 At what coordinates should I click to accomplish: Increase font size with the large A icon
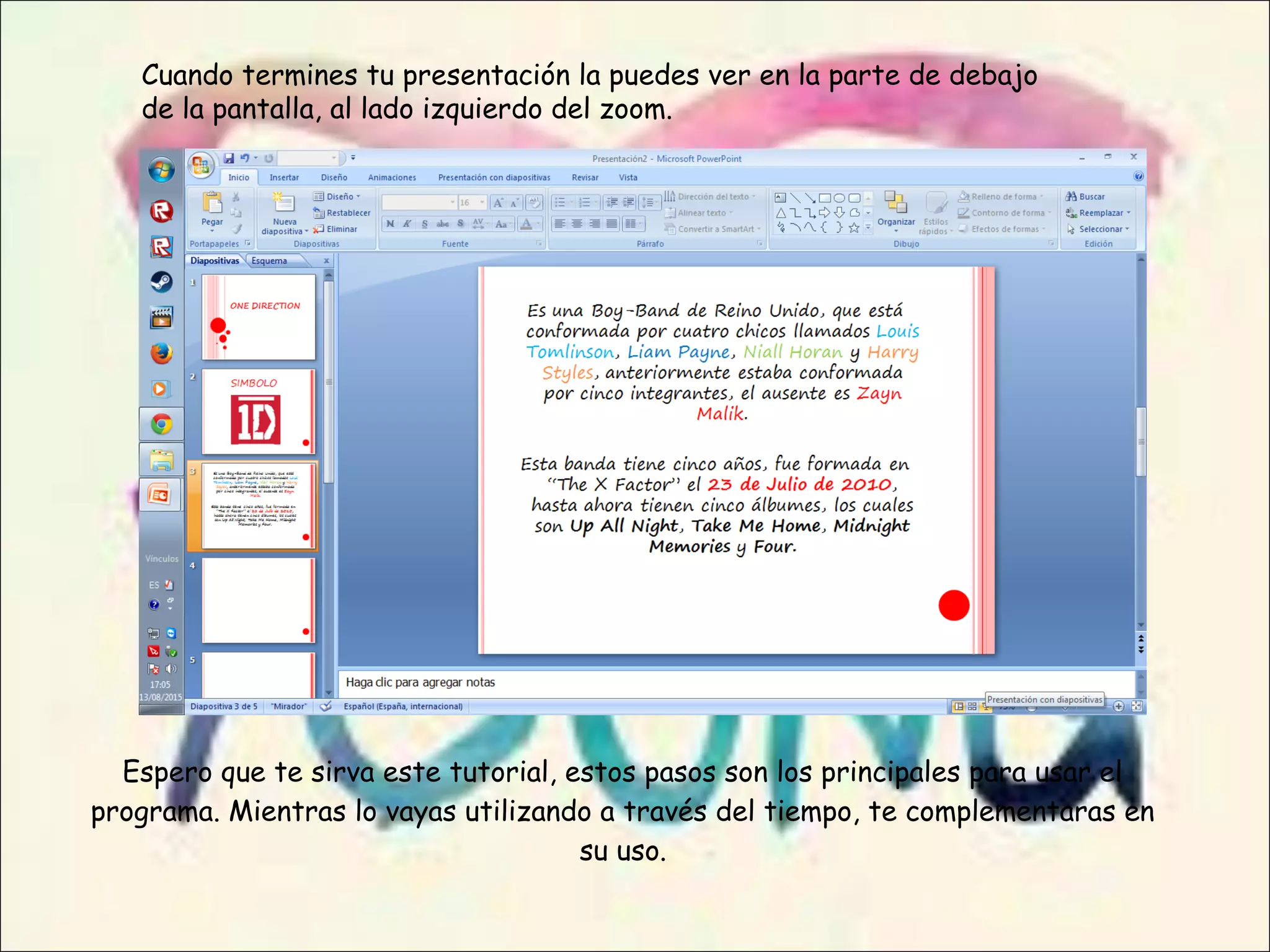498,203
